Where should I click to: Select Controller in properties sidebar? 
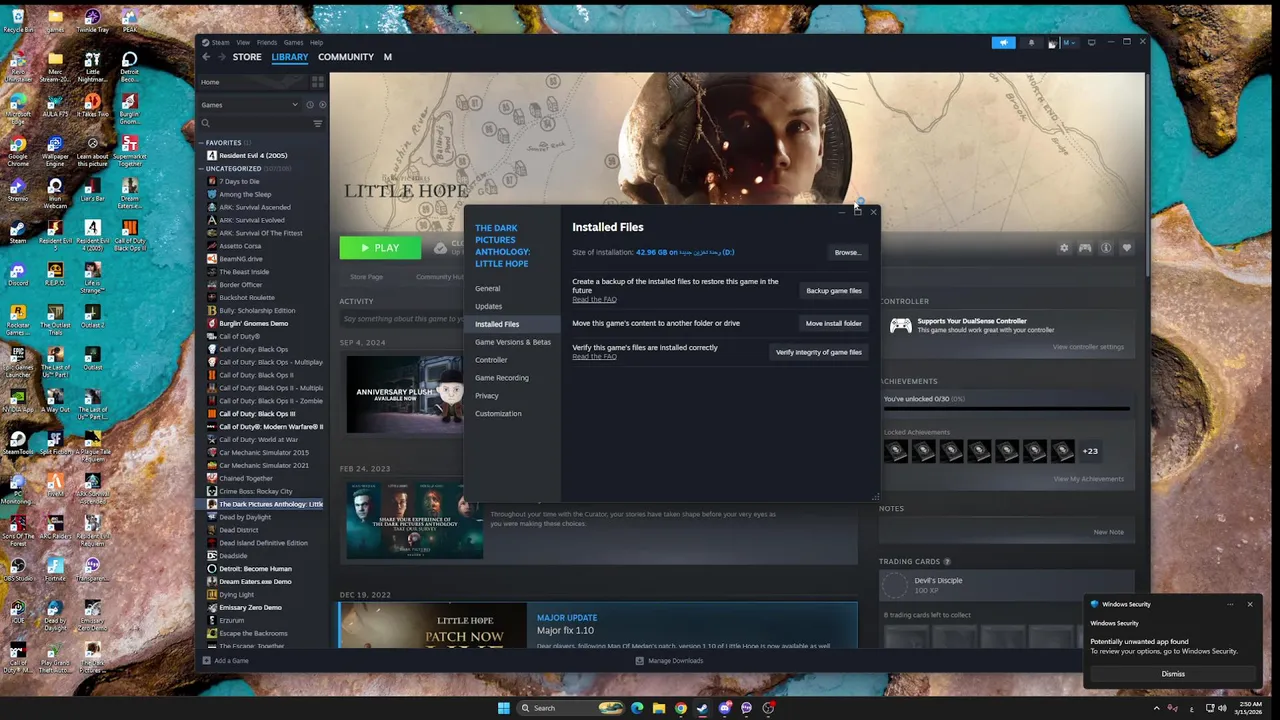(x=491, y=360)
